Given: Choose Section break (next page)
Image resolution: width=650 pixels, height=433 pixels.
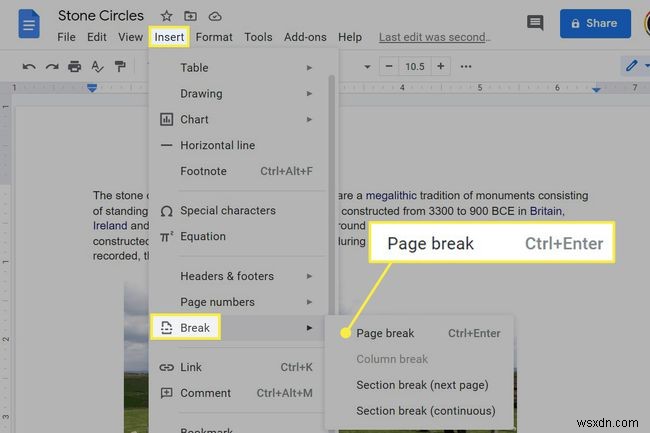Looking at the screenshot, I should click(x=419, y=385).
